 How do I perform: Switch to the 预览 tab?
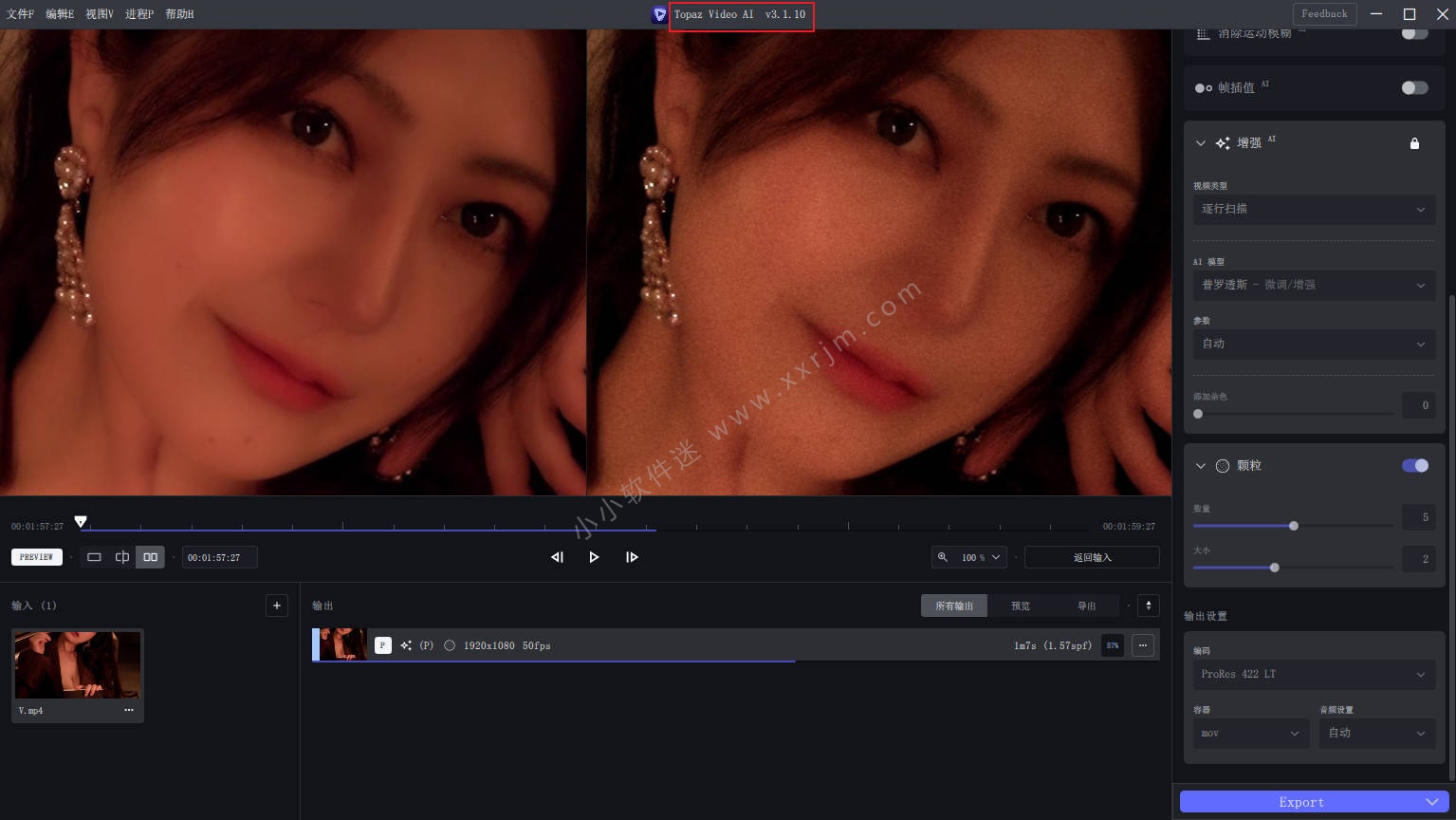(1021, 606)
